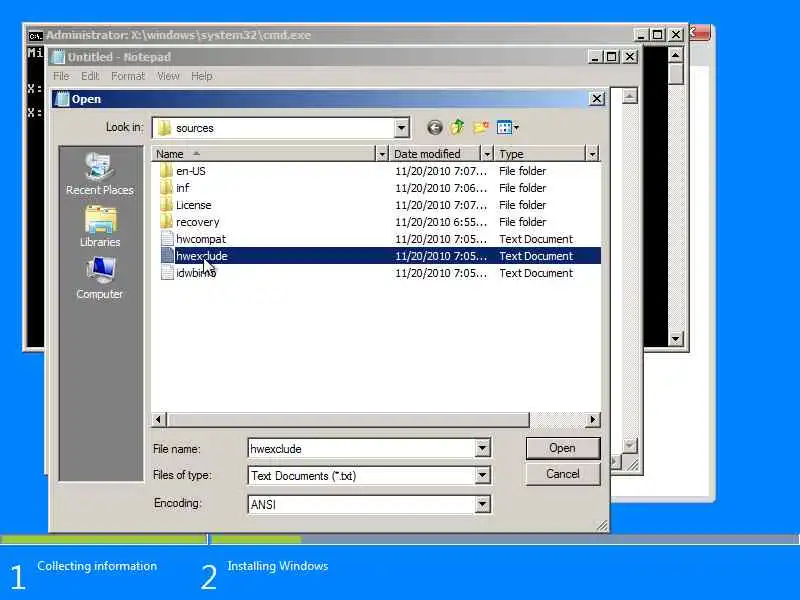The image size is (800, 600).
Task: Open the Notepad View menu
Action: tap(168, 76)
